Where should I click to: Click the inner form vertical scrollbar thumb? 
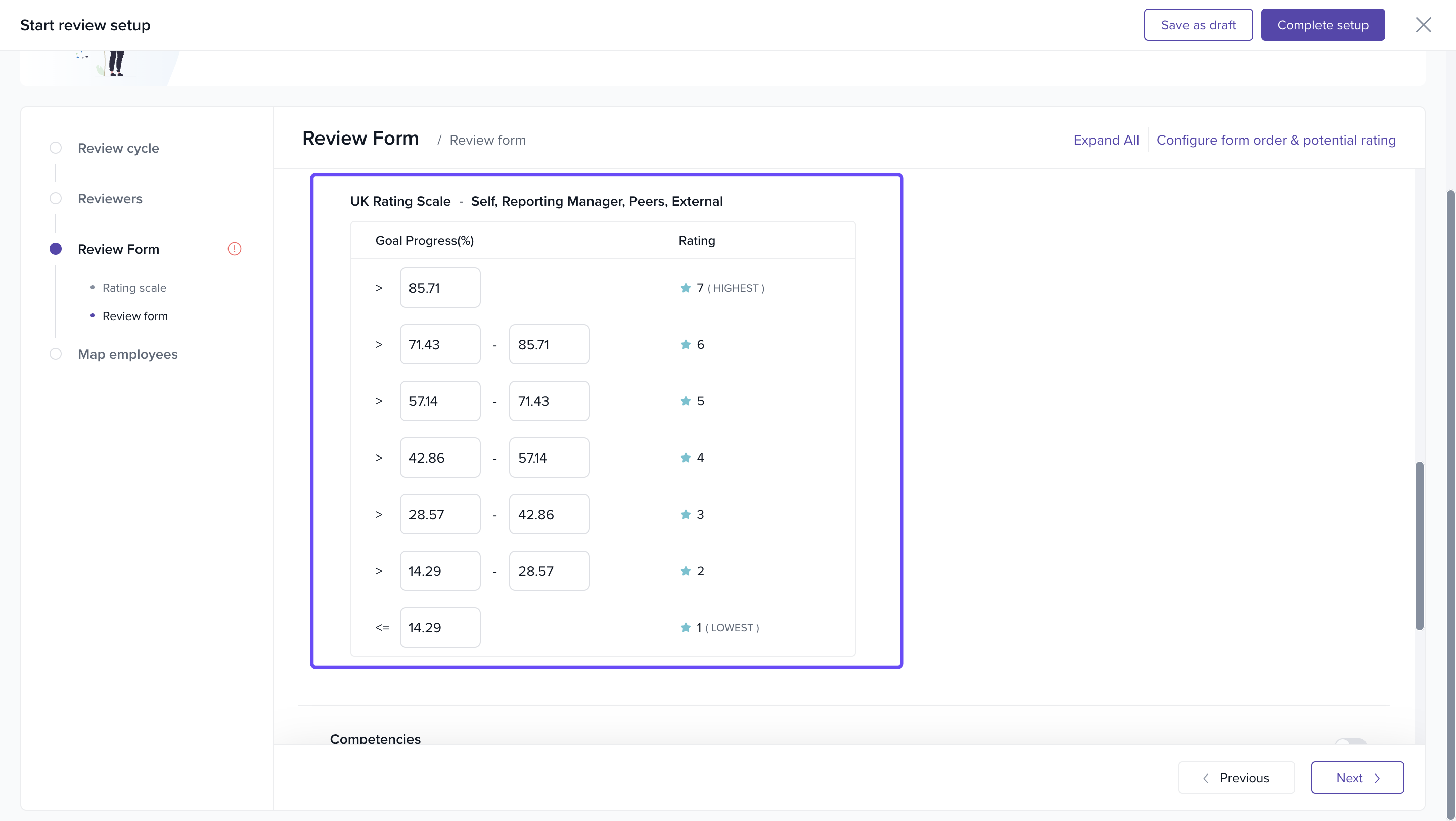[1419, 545]
